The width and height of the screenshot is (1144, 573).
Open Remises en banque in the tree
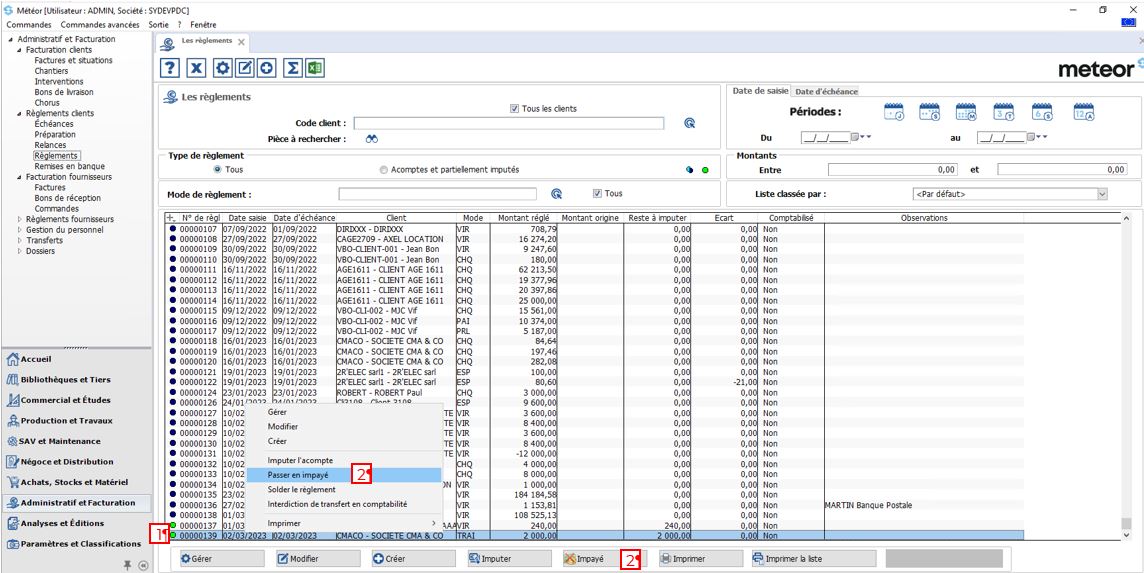(69, 166)
